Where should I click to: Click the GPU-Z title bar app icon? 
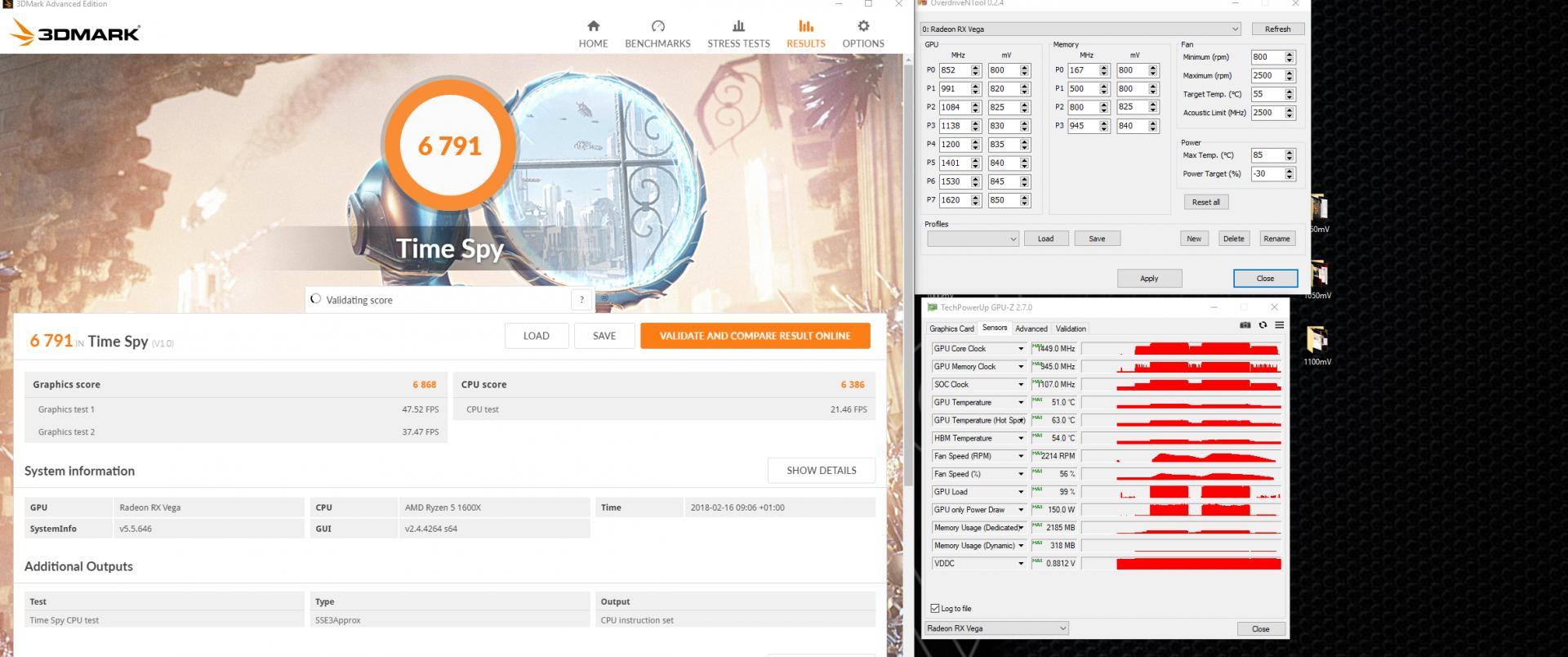pos(932,307)
